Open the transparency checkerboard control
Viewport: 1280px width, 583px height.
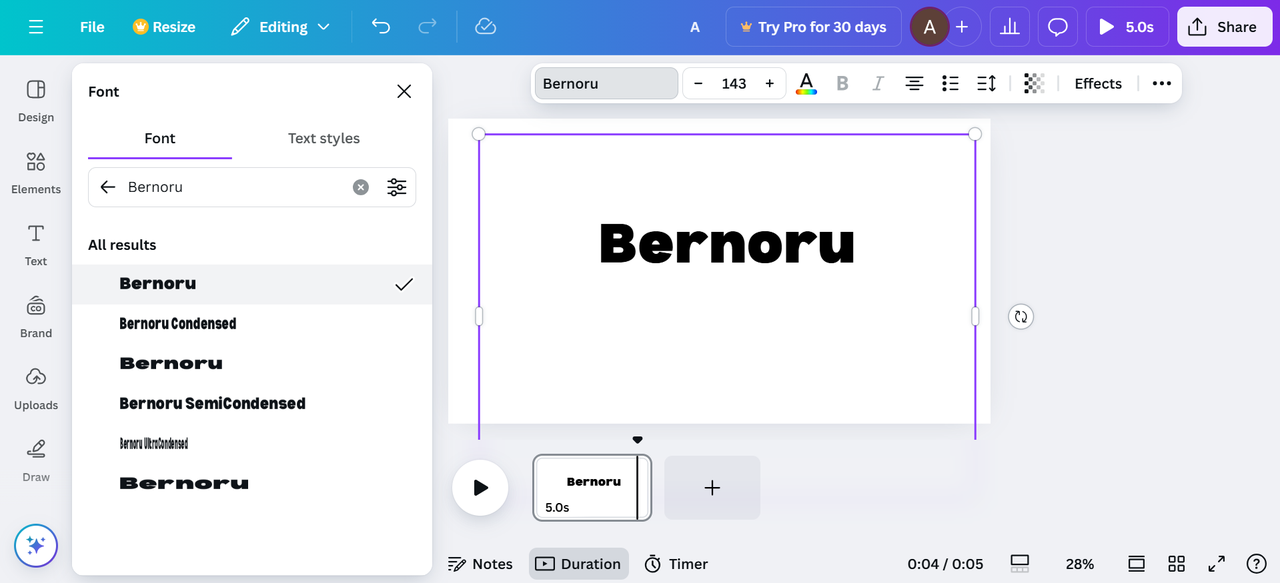click(x=1034, y=83)
